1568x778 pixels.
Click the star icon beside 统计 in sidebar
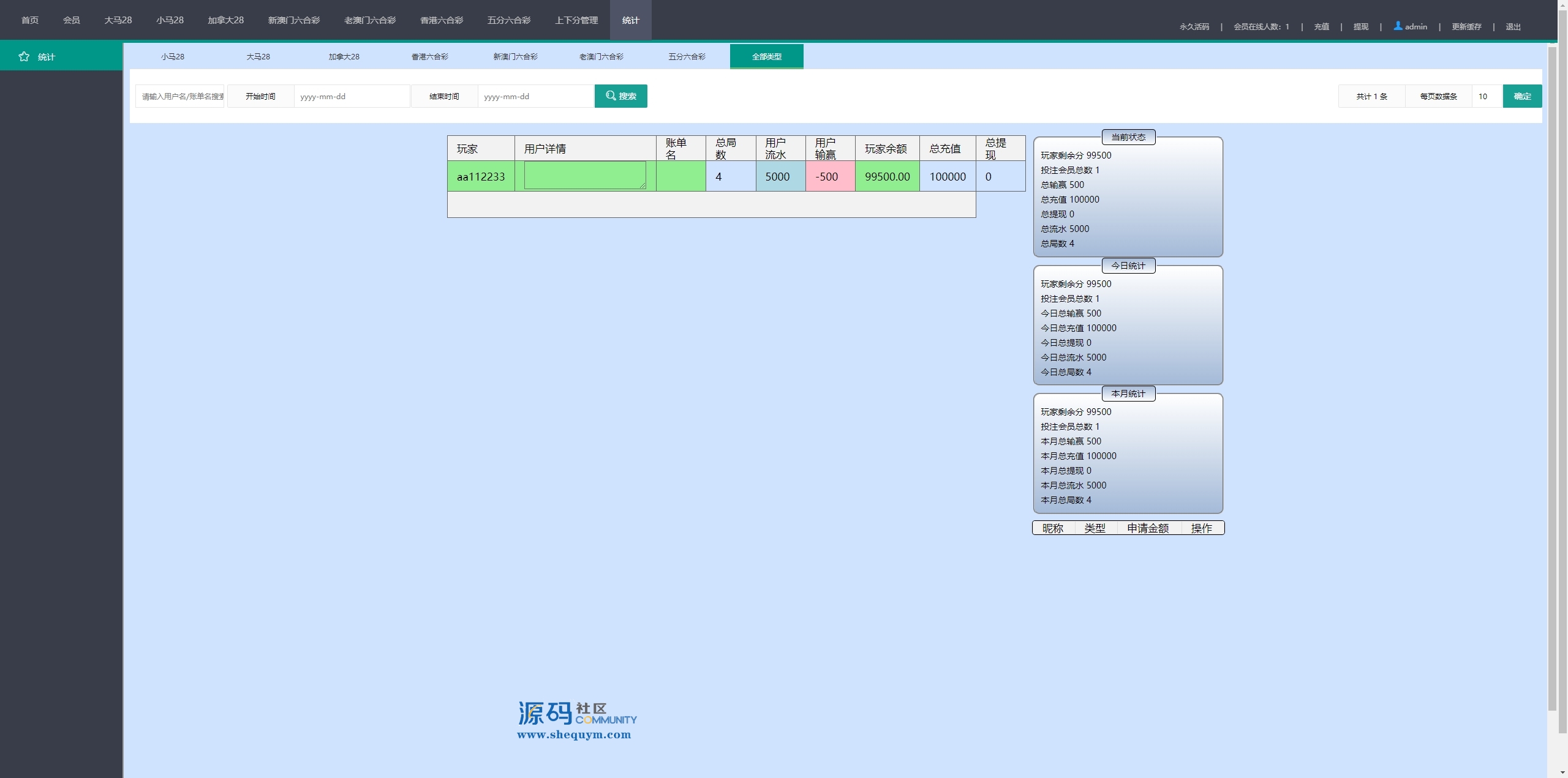coord(24,56)
